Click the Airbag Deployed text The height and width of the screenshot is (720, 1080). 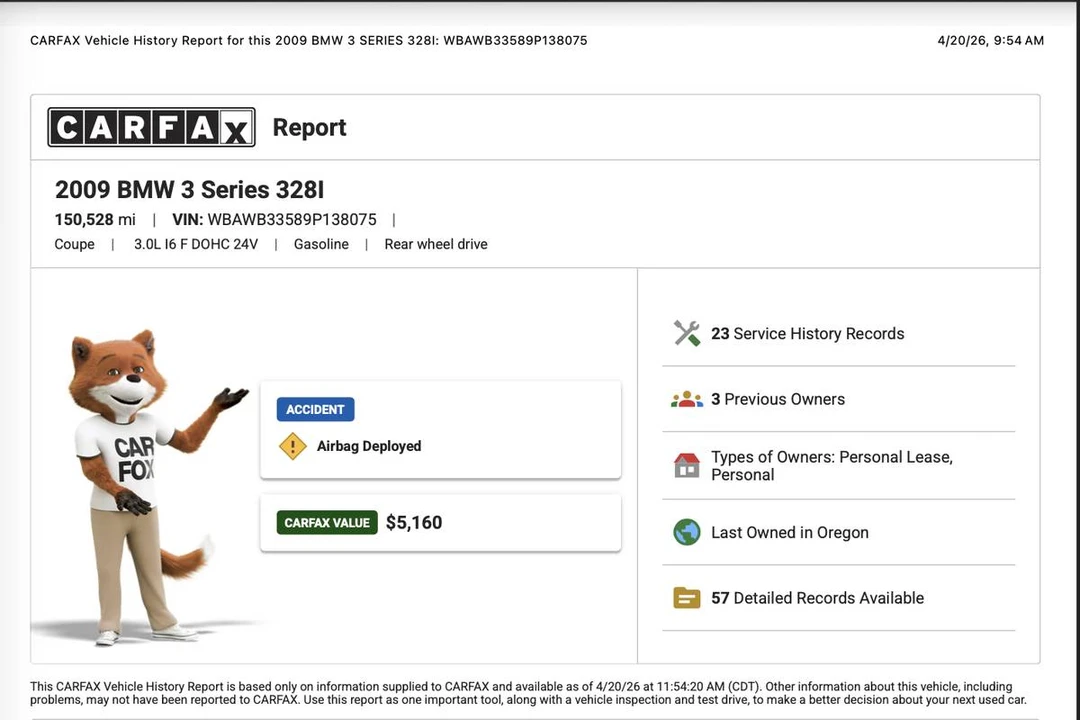pos(369,446)
